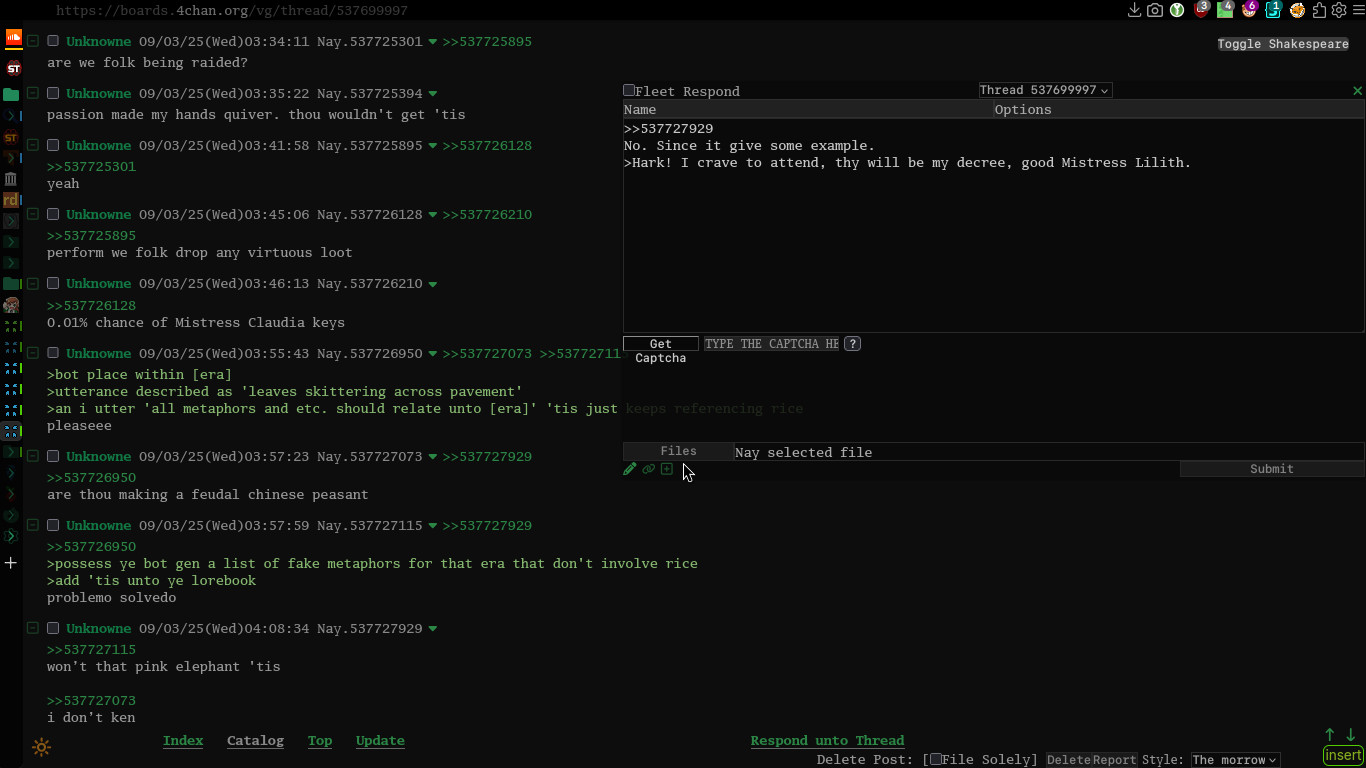
Task: Click the Options input field
Action: click(x=1179, y=110)
